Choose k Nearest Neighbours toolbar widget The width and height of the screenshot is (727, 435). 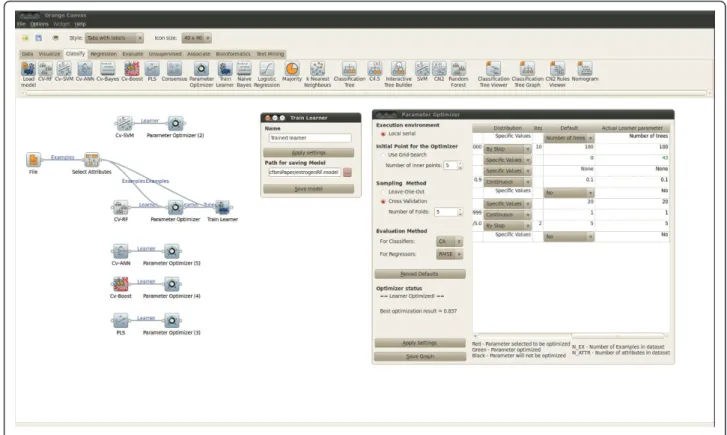click(318, 69)
